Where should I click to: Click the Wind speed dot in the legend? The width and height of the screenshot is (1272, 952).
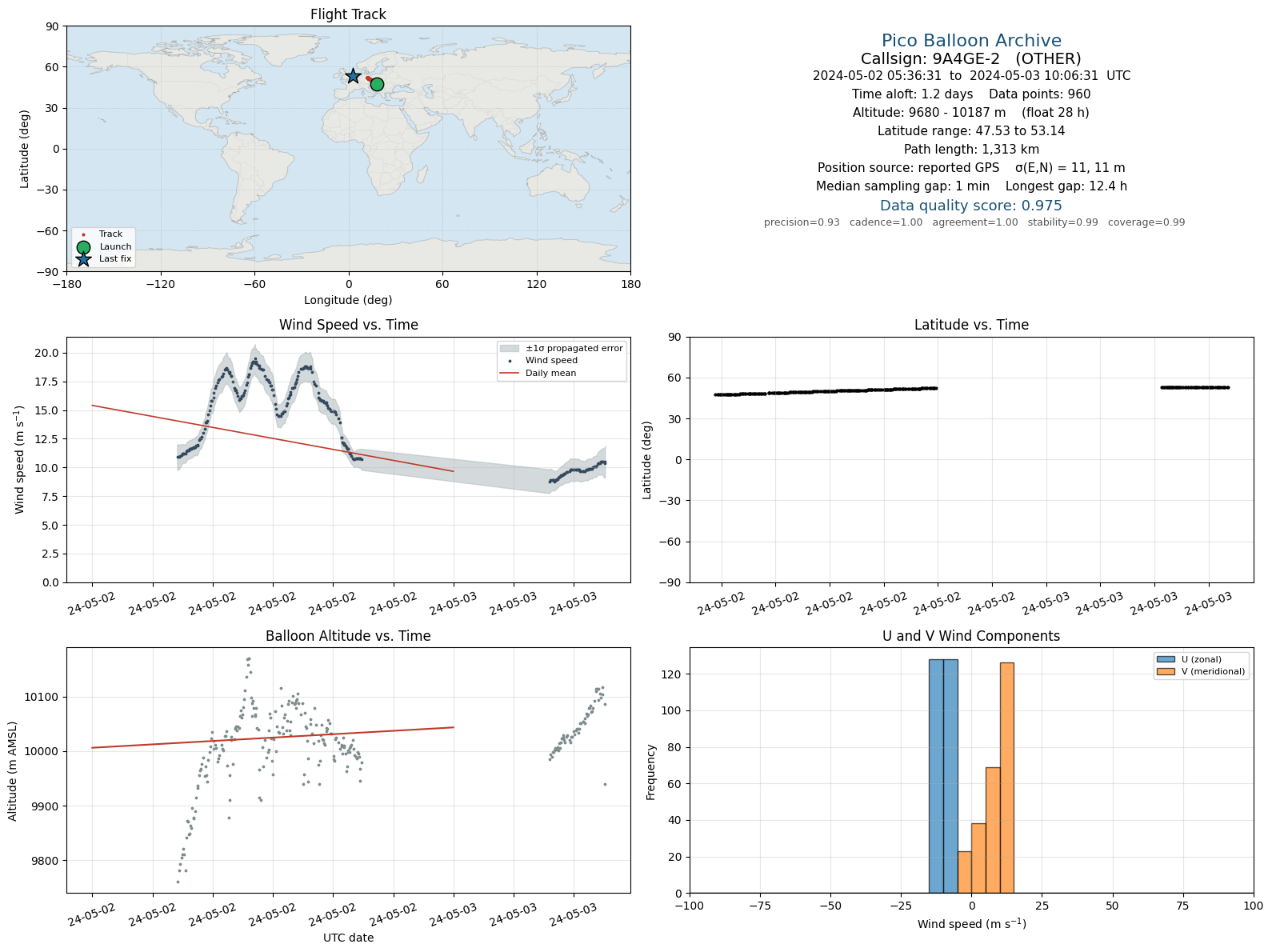click(510, 361)
